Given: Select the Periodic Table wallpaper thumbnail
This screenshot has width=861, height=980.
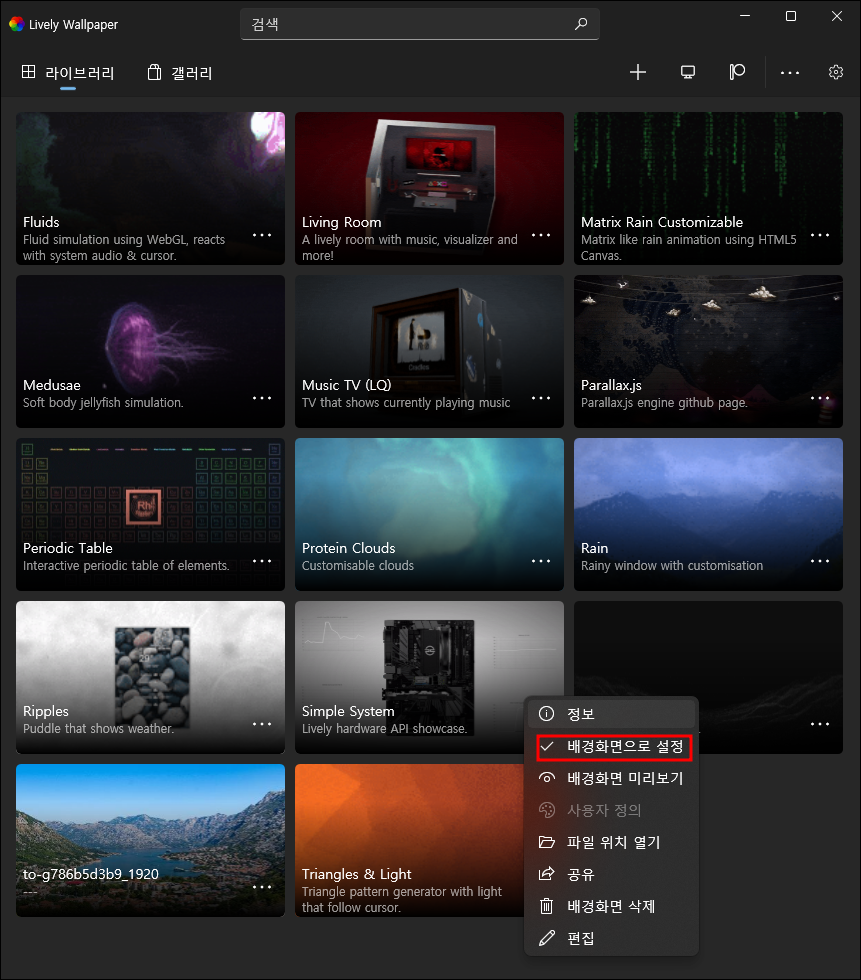Looking at the screenshot, I should 151,514.
